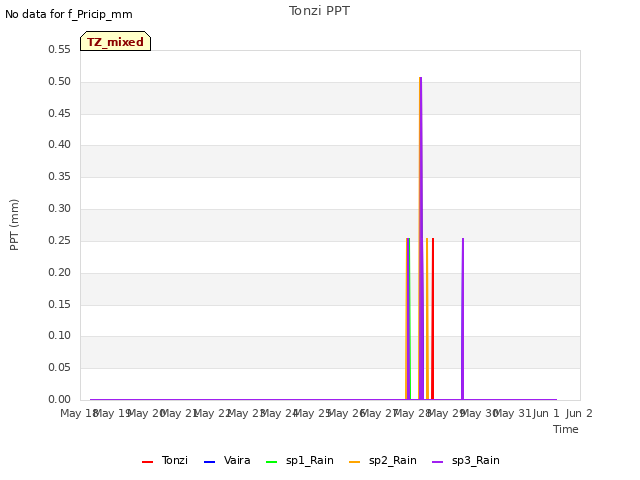Click the 0.35 y-axis tick label

coord(60,176)
